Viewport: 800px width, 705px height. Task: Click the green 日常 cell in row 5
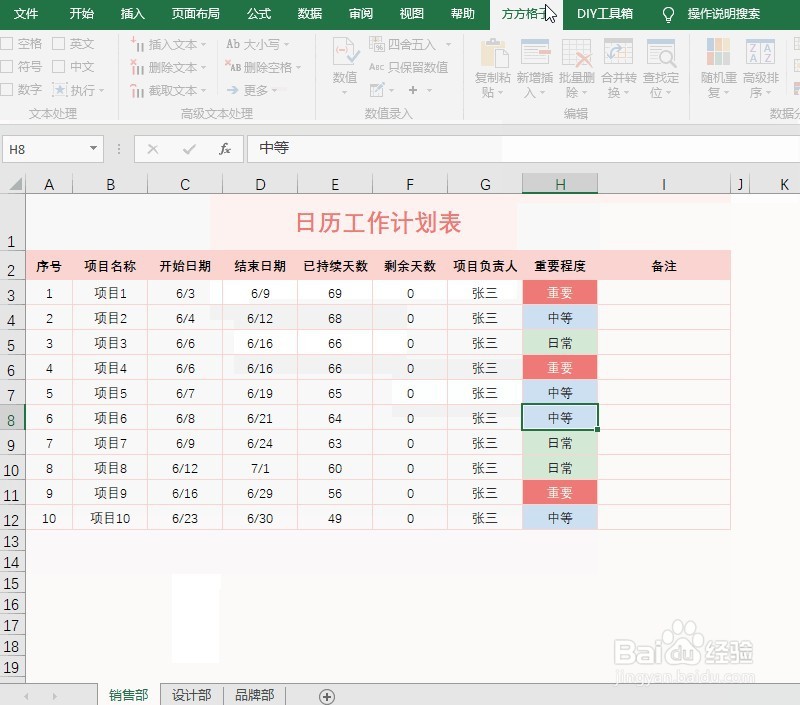tap(560, 343)
